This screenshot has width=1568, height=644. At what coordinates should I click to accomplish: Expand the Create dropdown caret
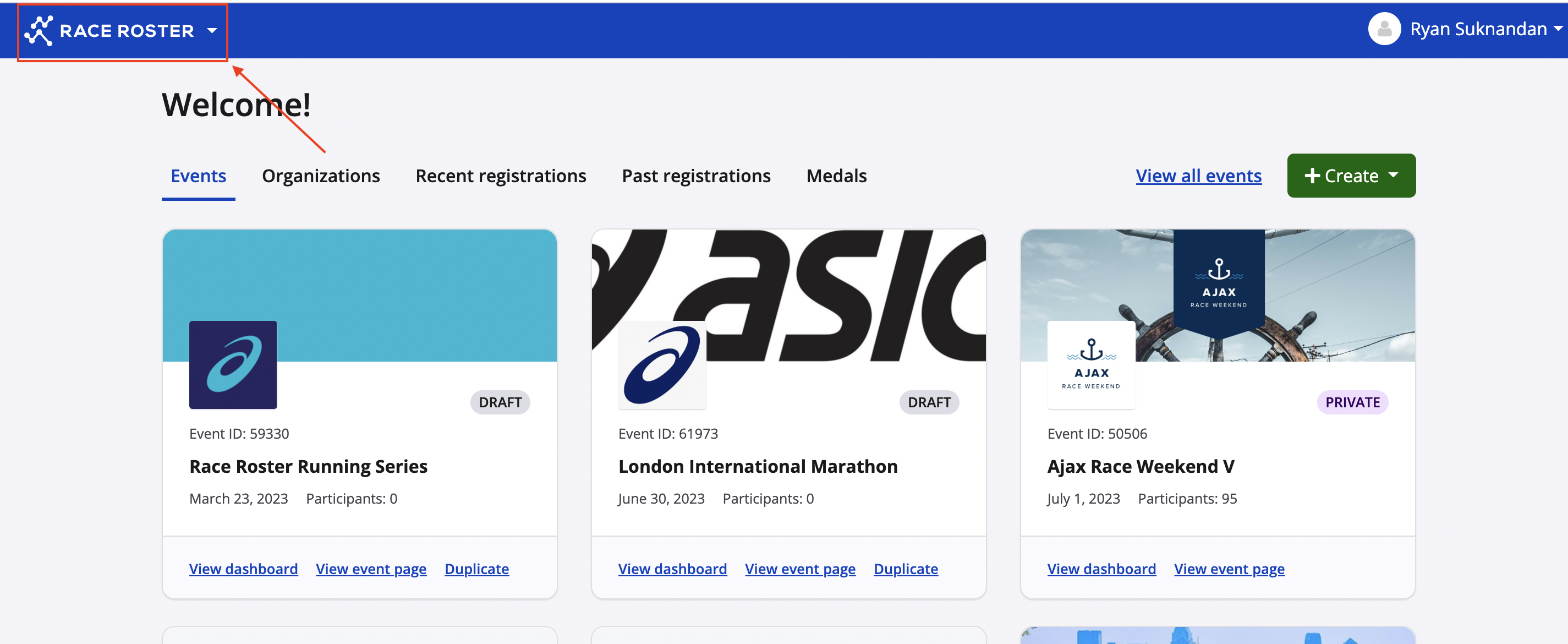tap(1393, 175)
